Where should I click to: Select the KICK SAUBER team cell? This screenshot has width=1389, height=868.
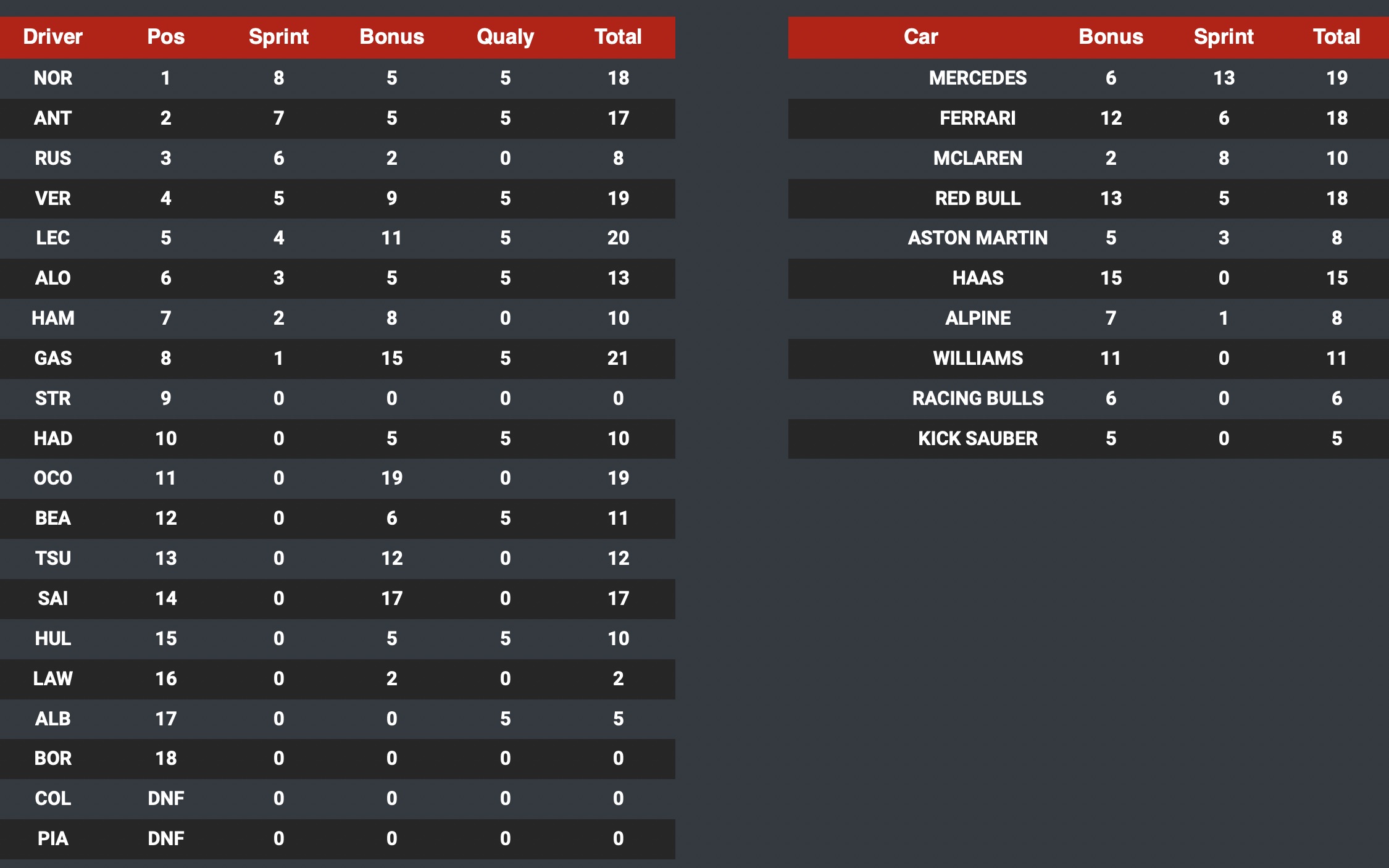click(977, 438)
